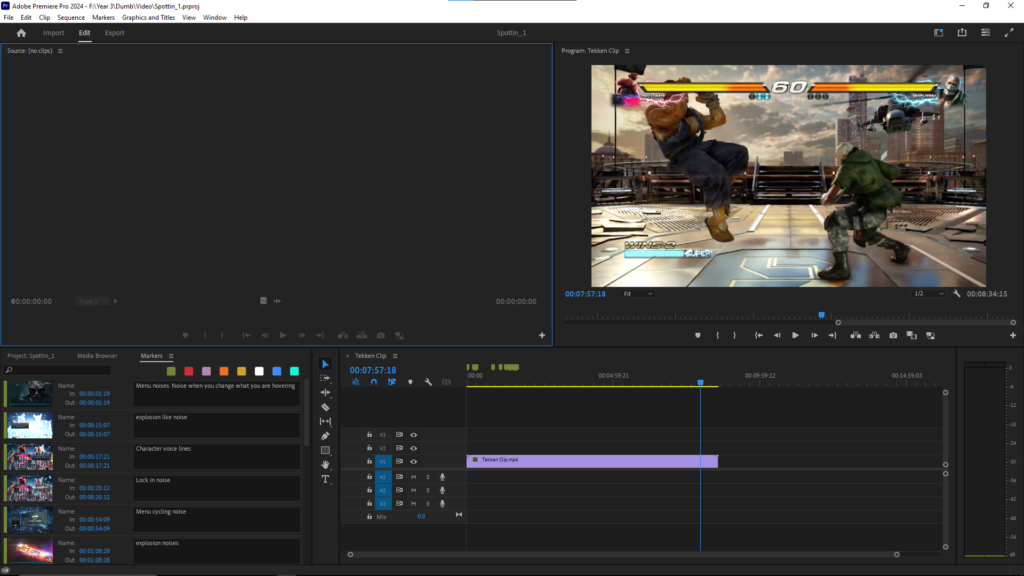Screen dimensions: 1024x576
Task: Go to the Home screen icon
Action: click(x=21, y=33)
